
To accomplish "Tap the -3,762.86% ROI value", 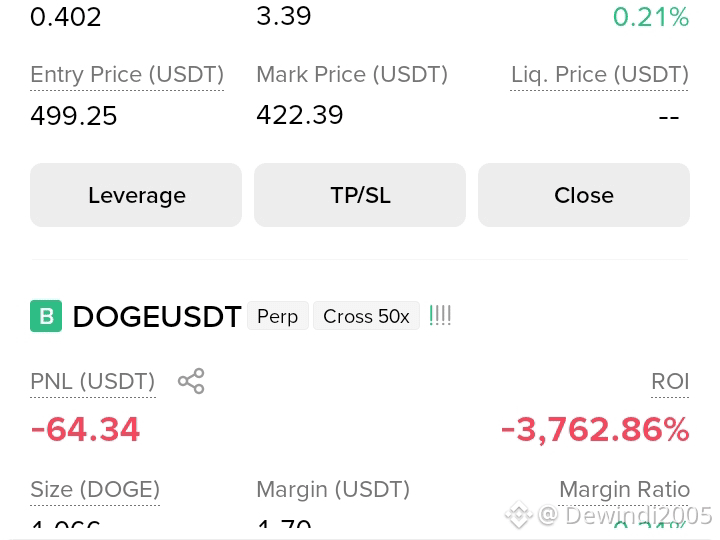I will click(x=595, y=430).
